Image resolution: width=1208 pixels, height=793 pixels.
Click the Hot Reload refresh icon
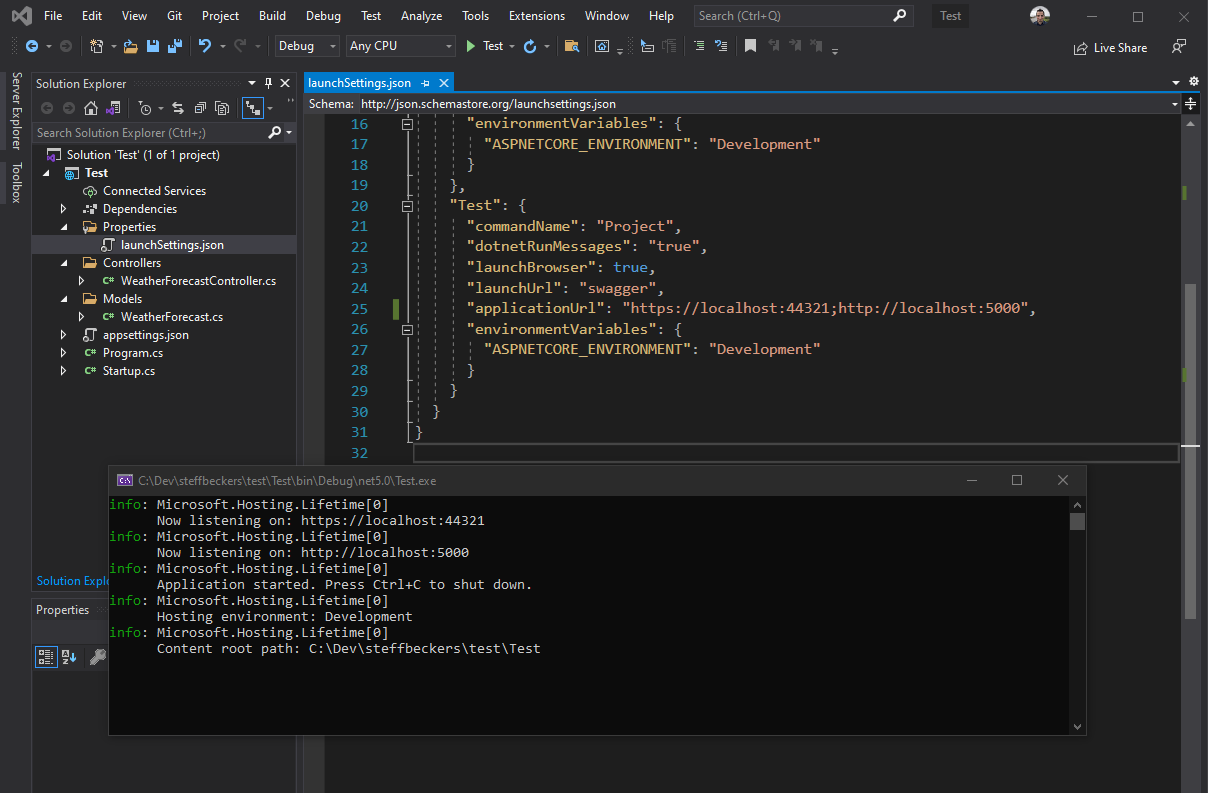point(530,46)
